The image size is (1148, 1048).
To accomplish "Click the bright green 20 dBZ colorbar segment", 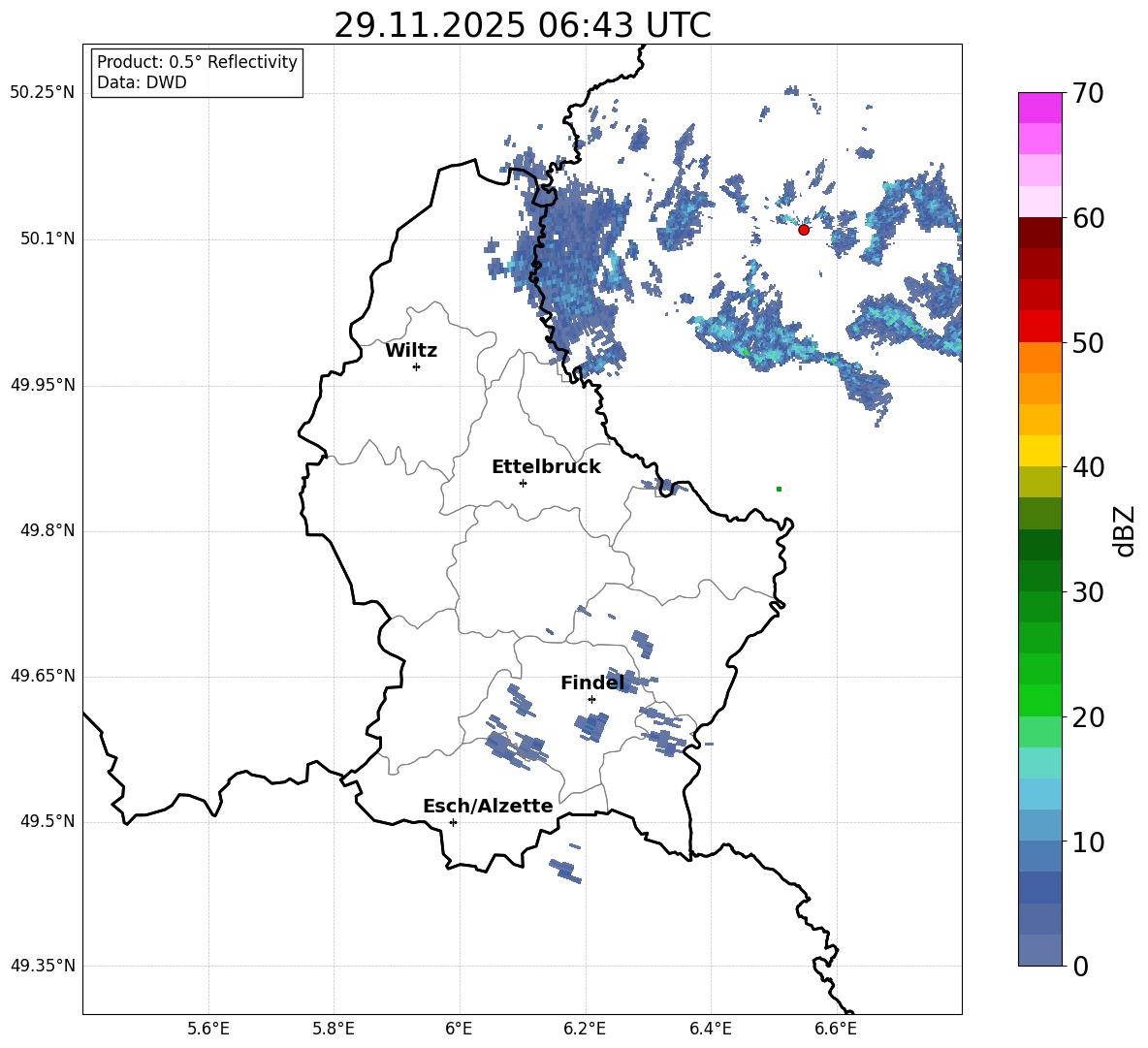I will [1040, 700].
